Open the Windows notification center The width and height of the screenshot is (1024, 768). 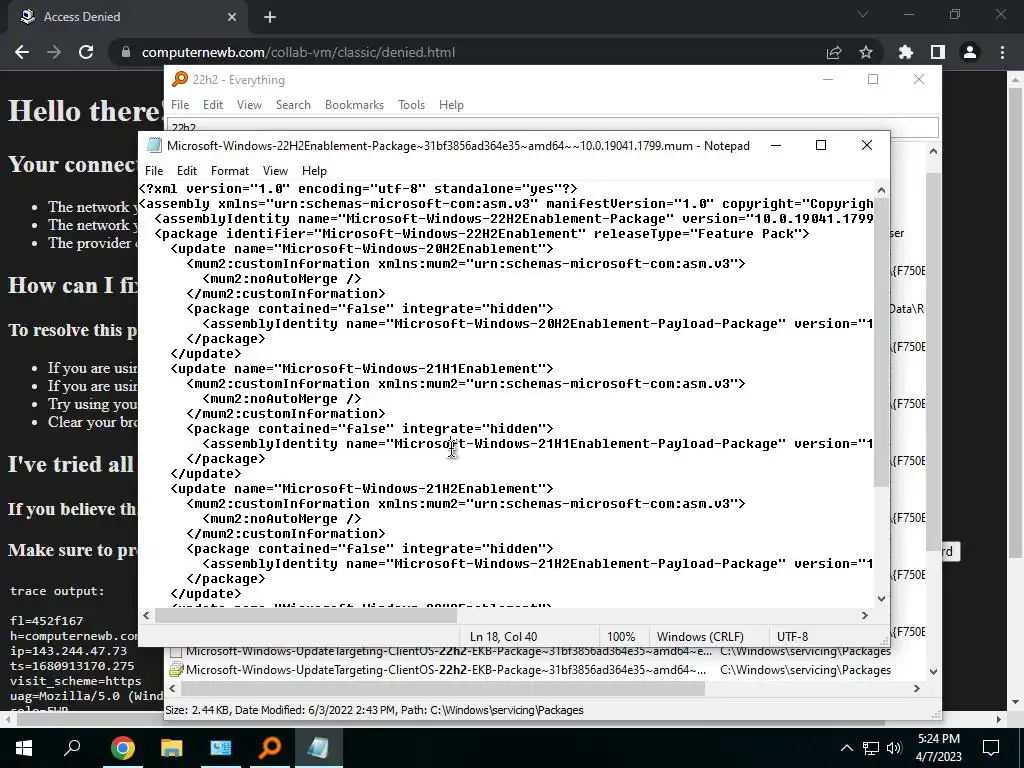991,748
